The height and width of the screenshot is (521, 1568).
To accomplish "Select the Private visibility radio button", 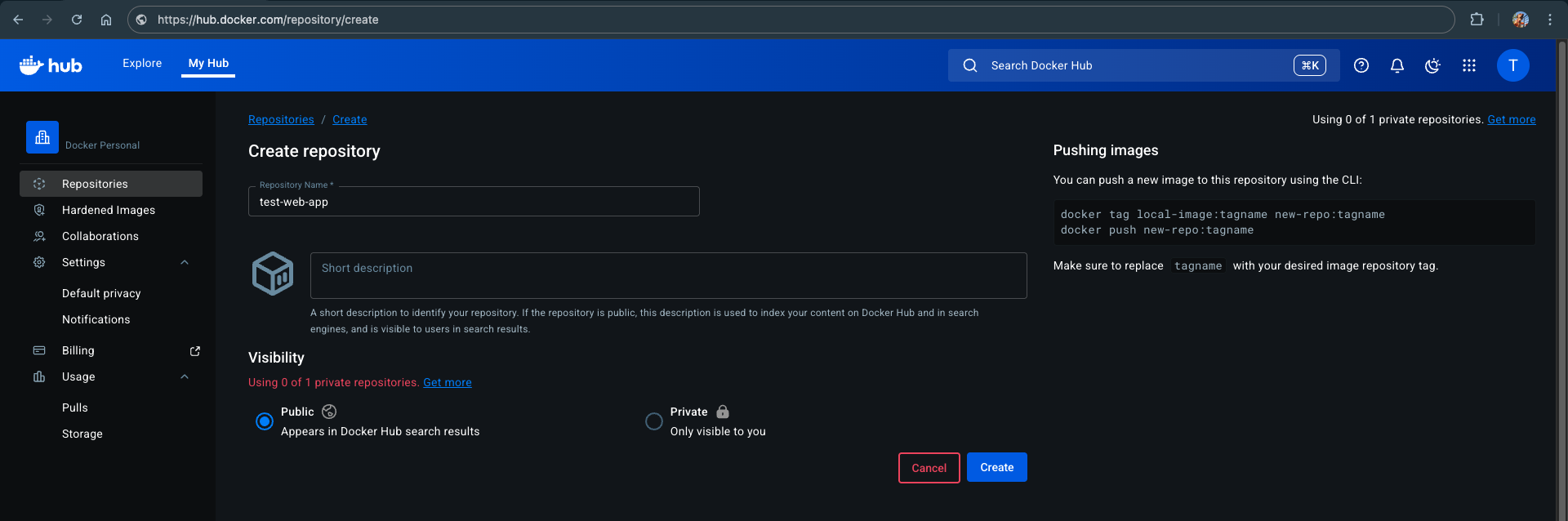I will (x=654, y=421).
